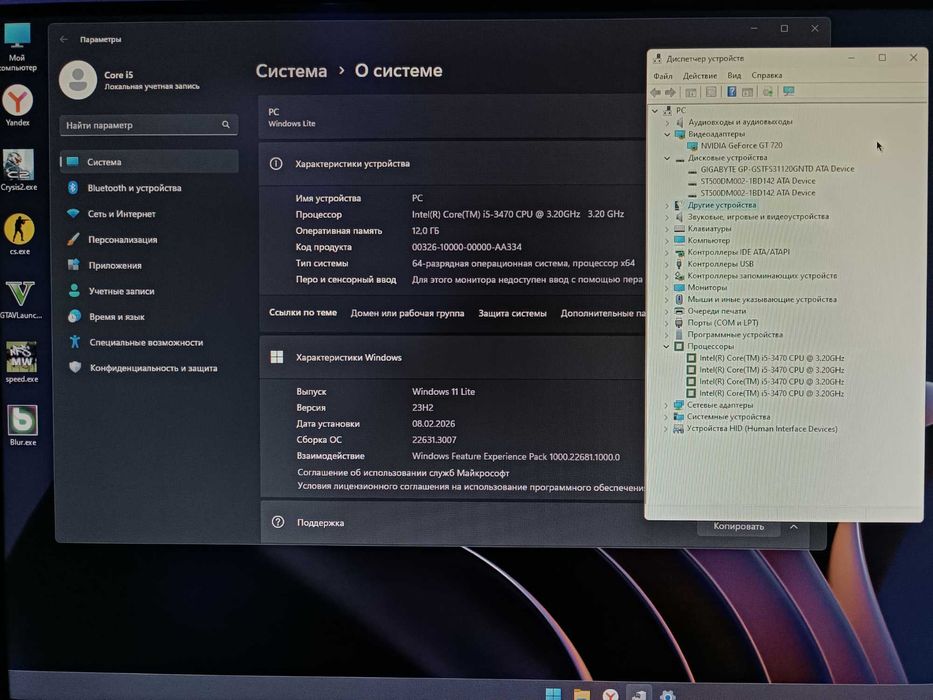Viewport: 933px width, 700px height.
Task: Click the Core i5 account avatar
Action: 78,80
